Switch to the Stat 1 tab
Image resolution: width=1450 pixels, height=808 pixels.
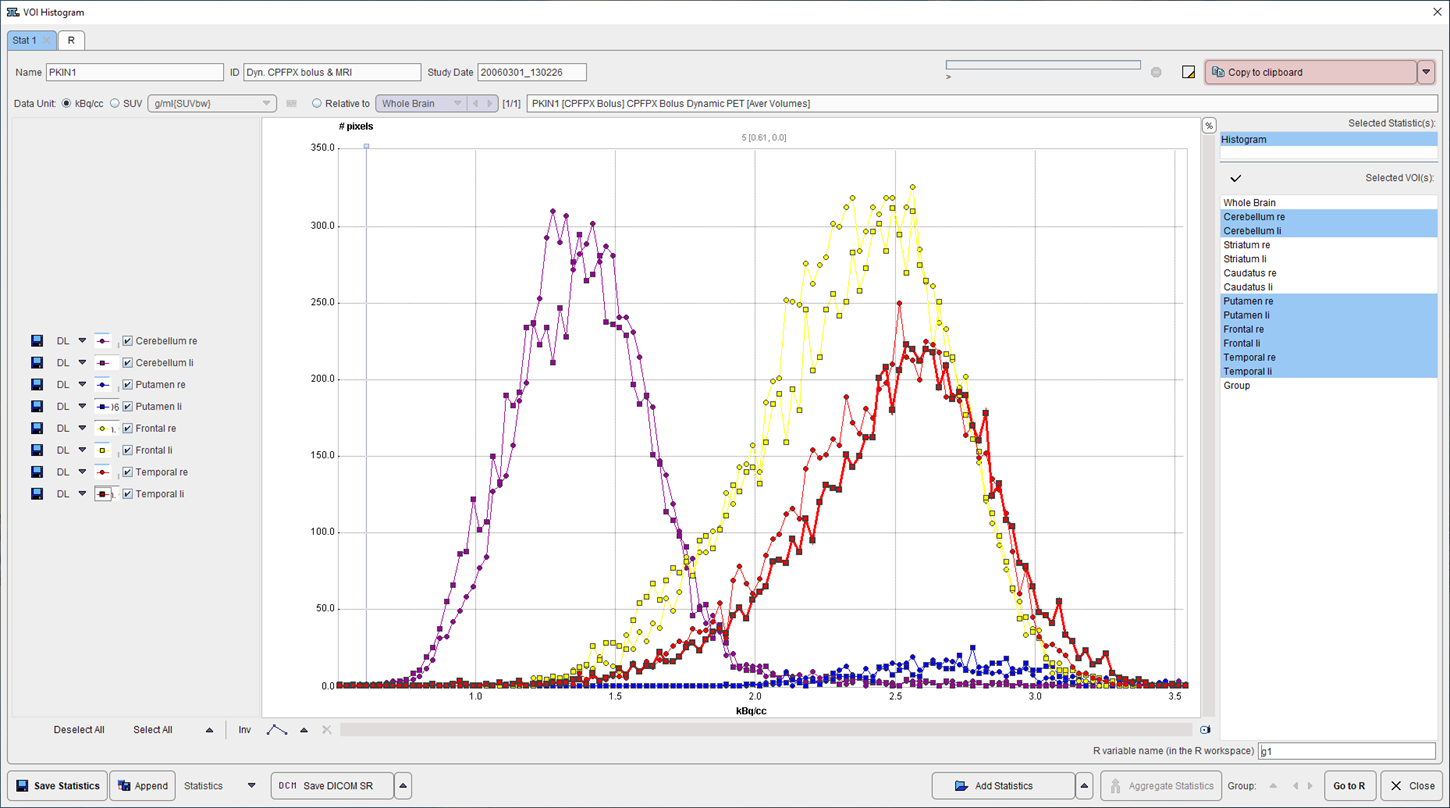[32, 40]
